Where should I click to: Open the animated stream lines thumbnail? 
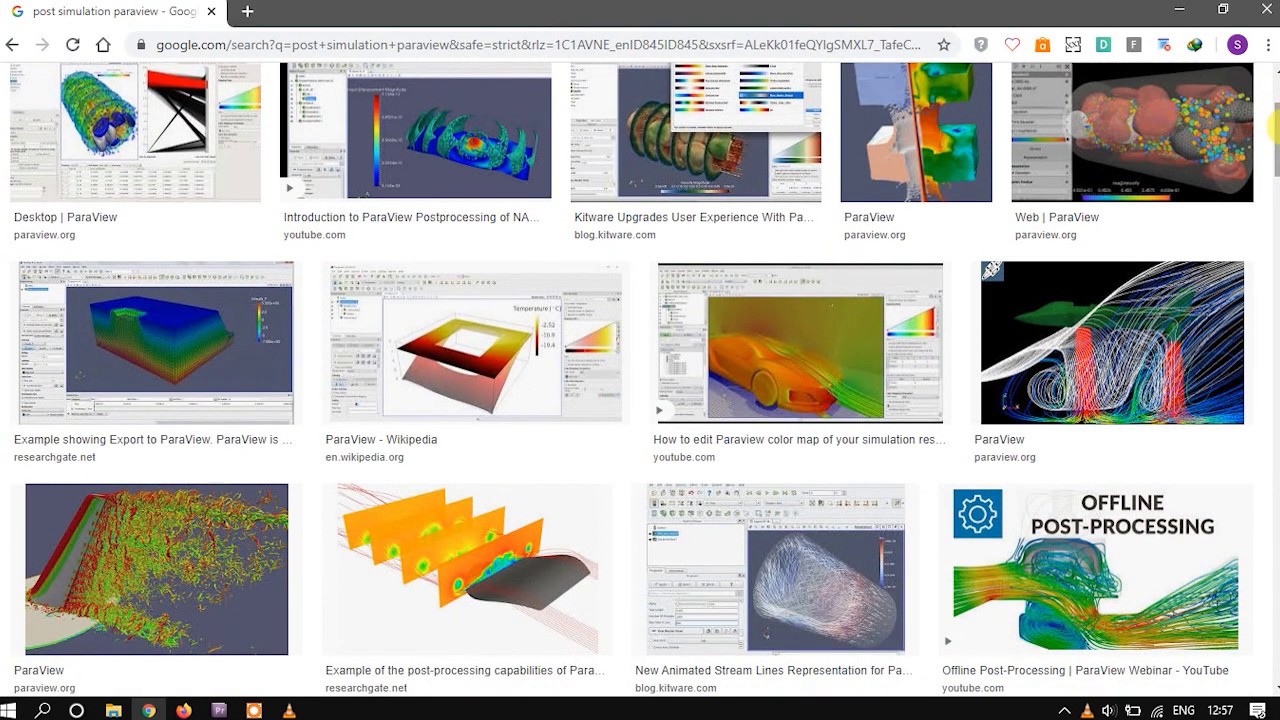point(775,570)
